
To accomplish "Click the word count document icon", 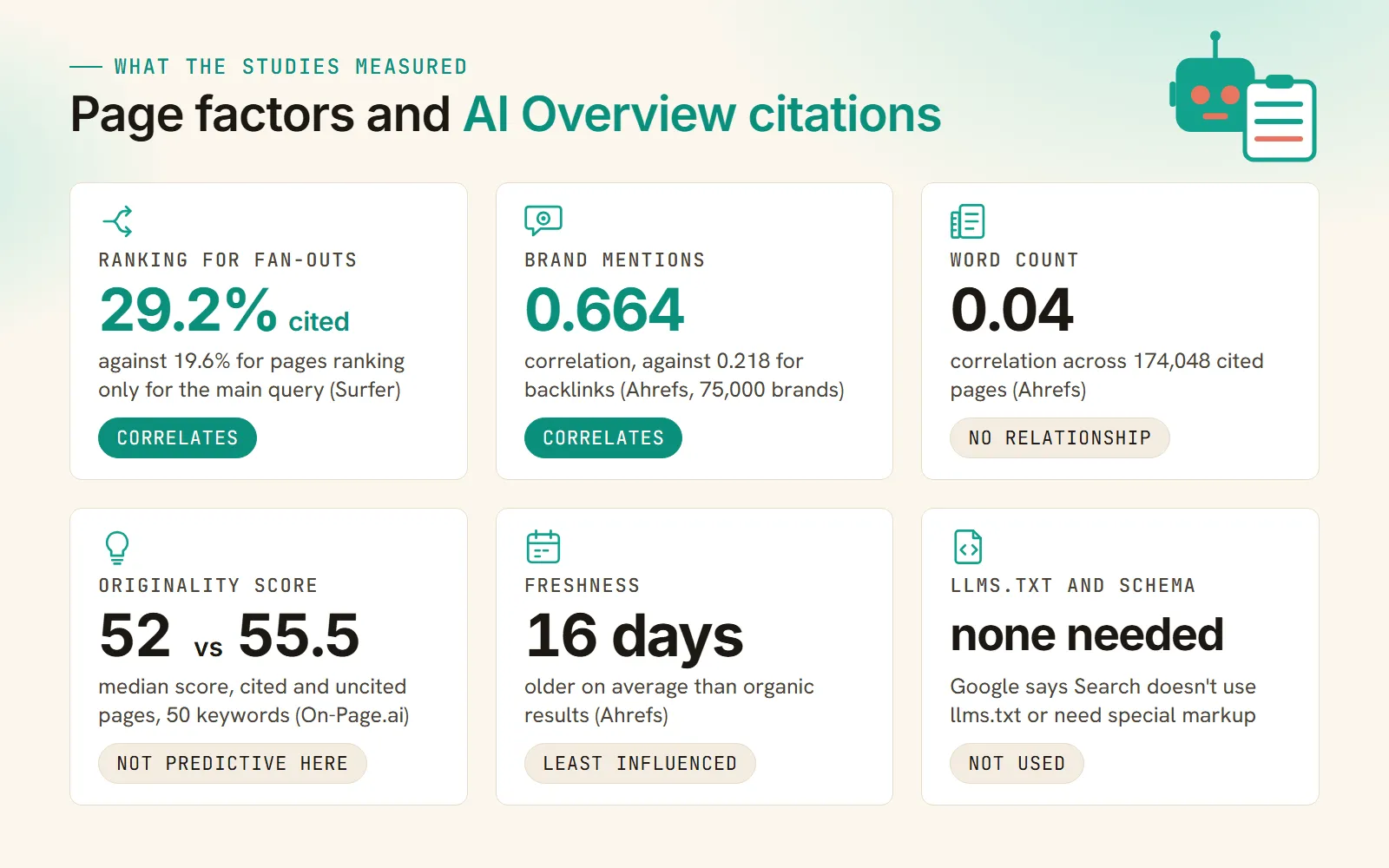I will (967, 221).
